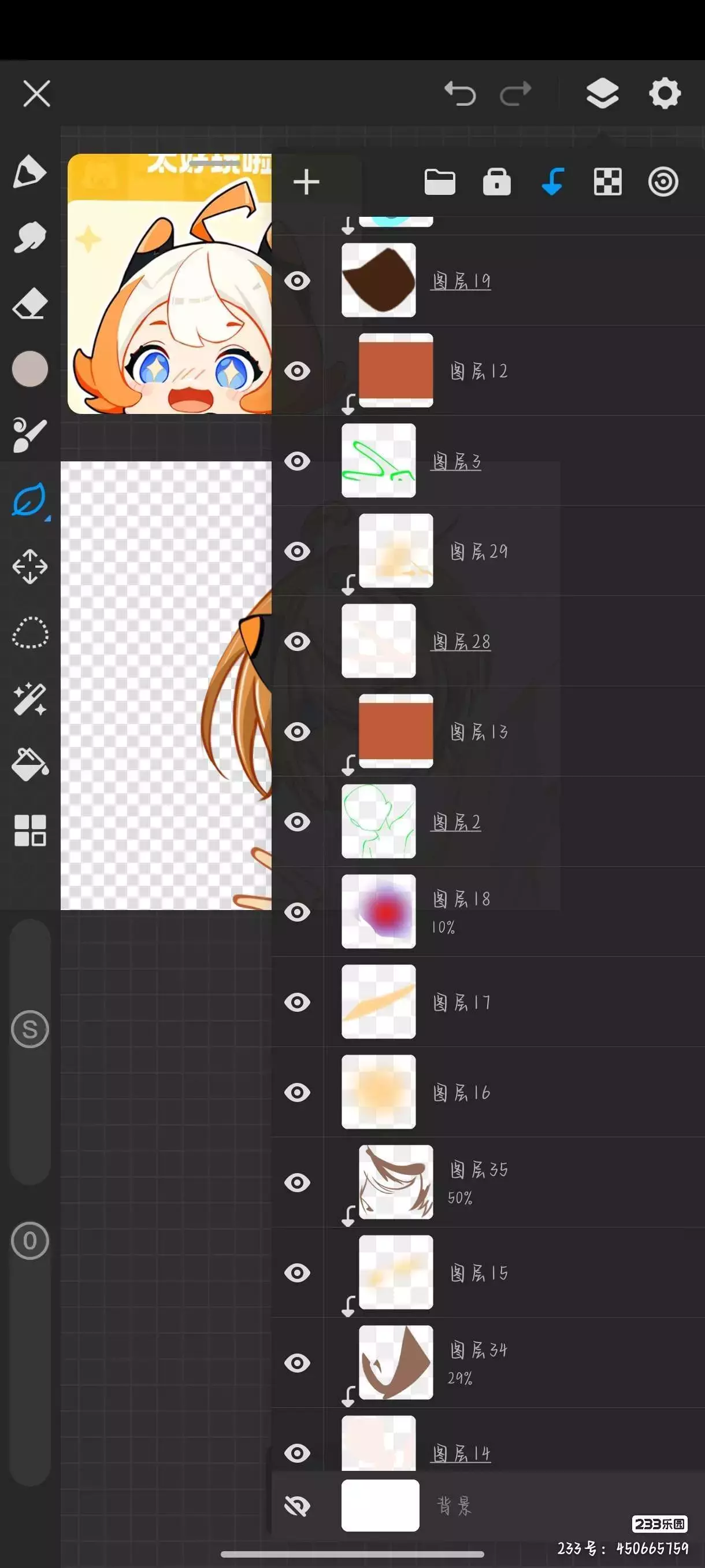Select layer name 图层13
705x1568 pixels.
pyautogui.click(x=478, y=731)
